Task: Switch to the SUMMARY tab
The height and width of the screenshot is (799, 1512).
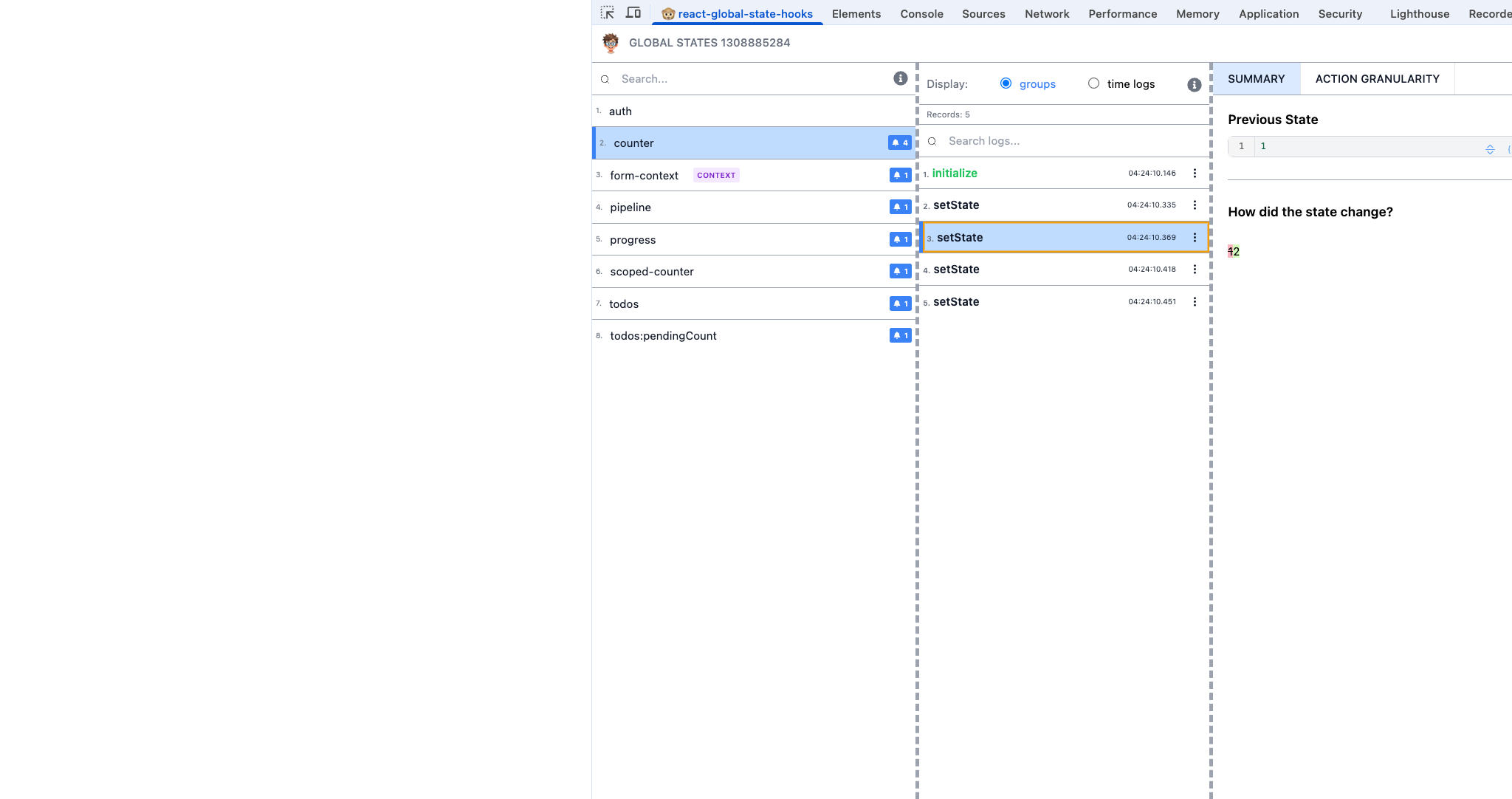Action: tap(1256, 79)
